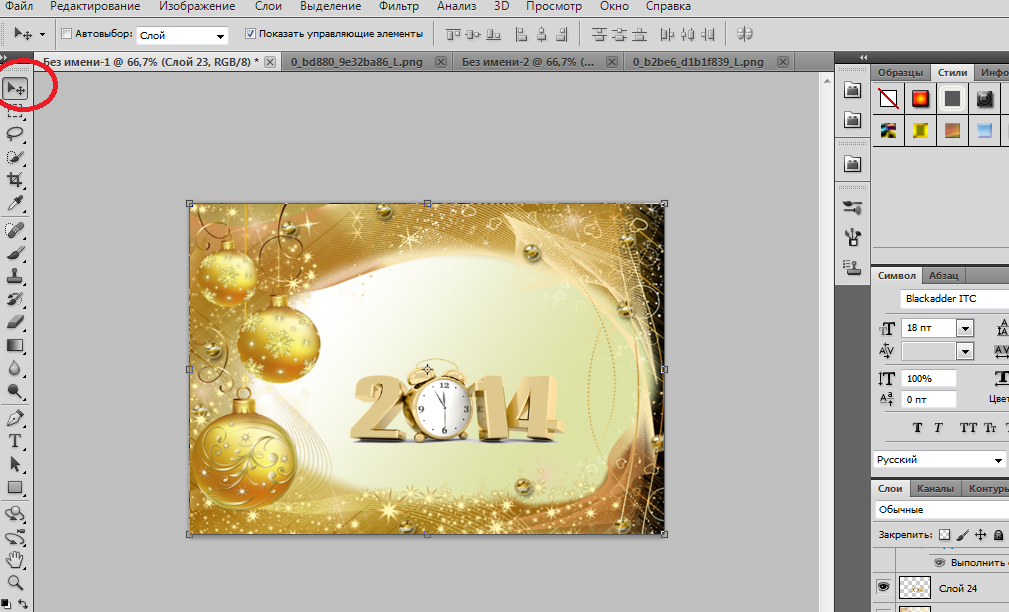The width and height of the screenshot is (1009, 612).
Task: Select the Lasso tool
Action: click(15, 134)
